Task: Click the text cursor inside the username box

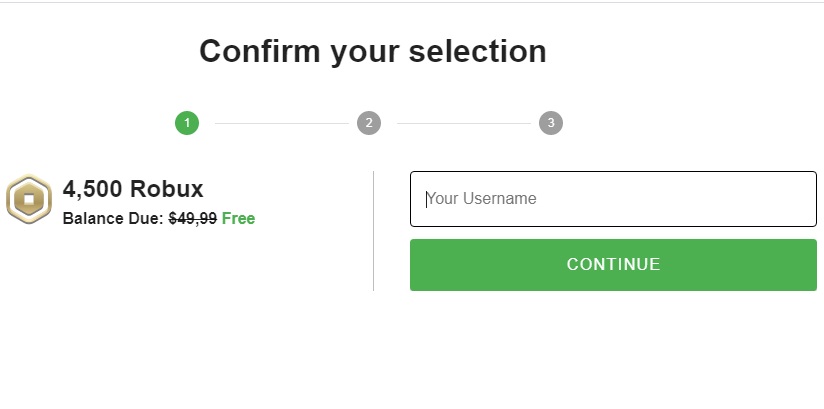Action: 427,199
